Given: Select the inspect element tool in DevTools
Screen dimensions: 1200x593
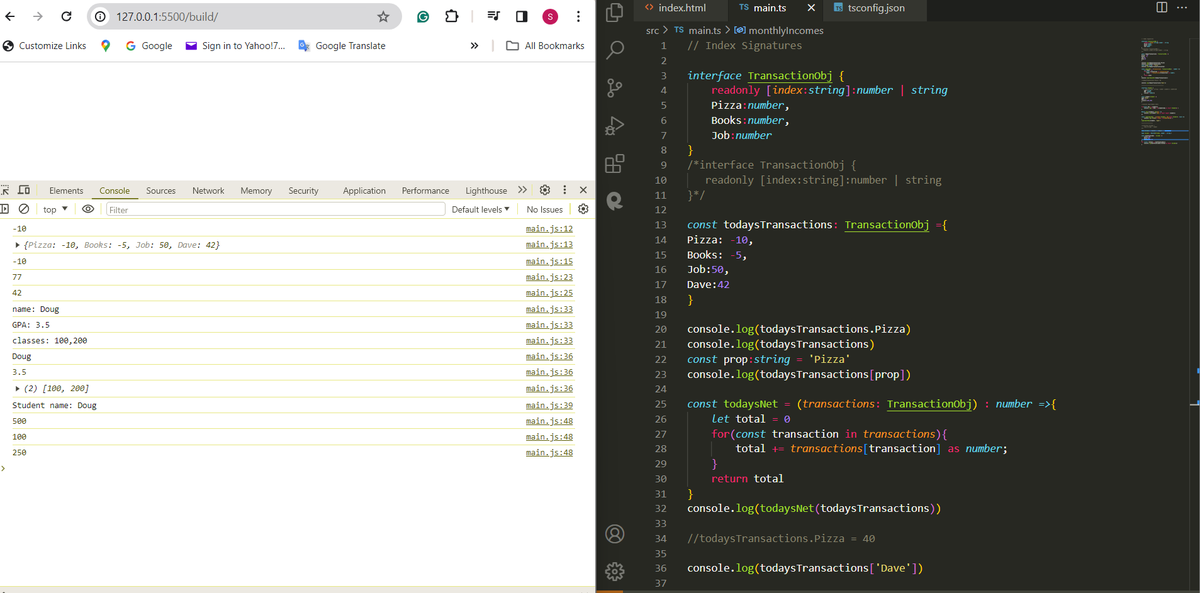Looking at the screenshot, I should click(6, 190).
